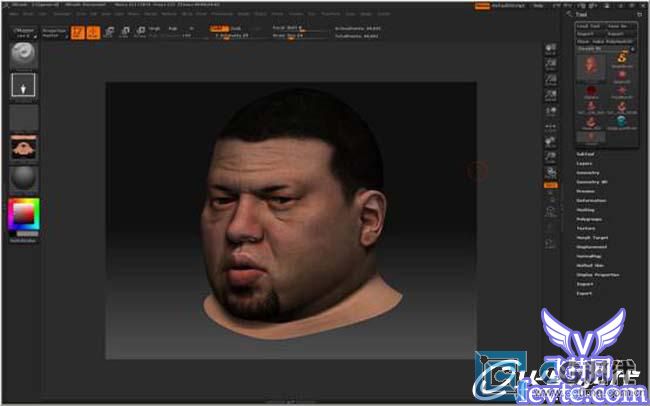
Task: Open the Preferences menu
Action: (221, 14)
